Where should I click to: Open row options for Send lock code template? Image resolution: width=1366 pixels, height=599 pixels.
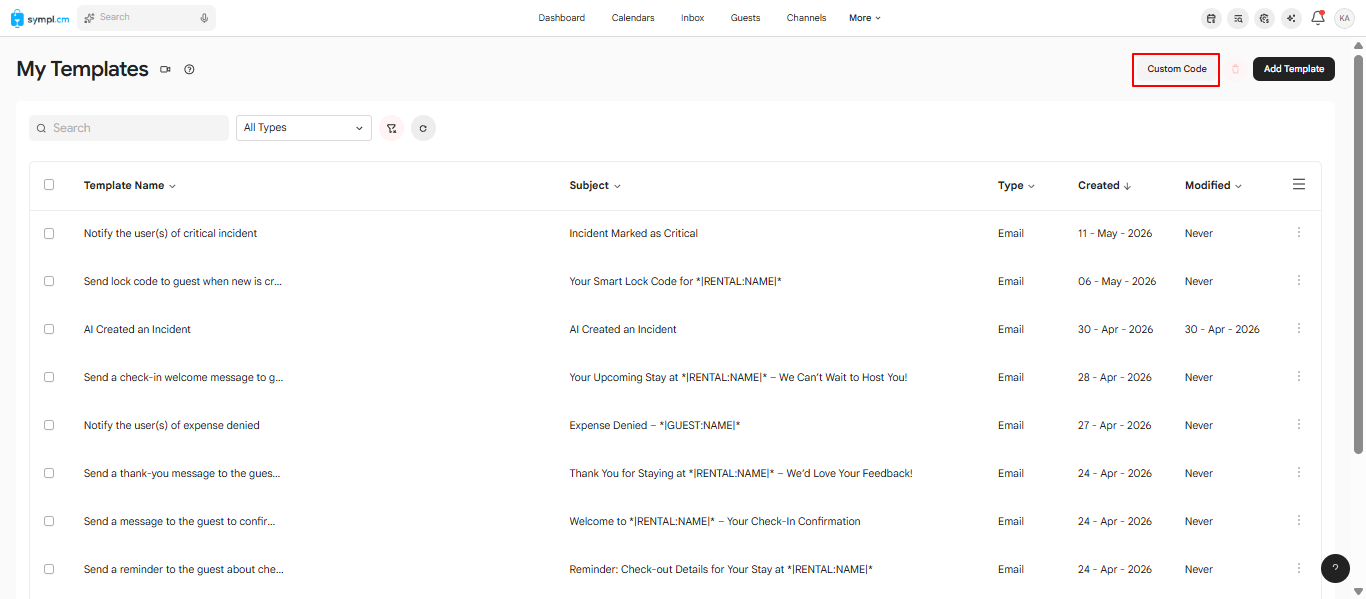(x=1299, y=280)
